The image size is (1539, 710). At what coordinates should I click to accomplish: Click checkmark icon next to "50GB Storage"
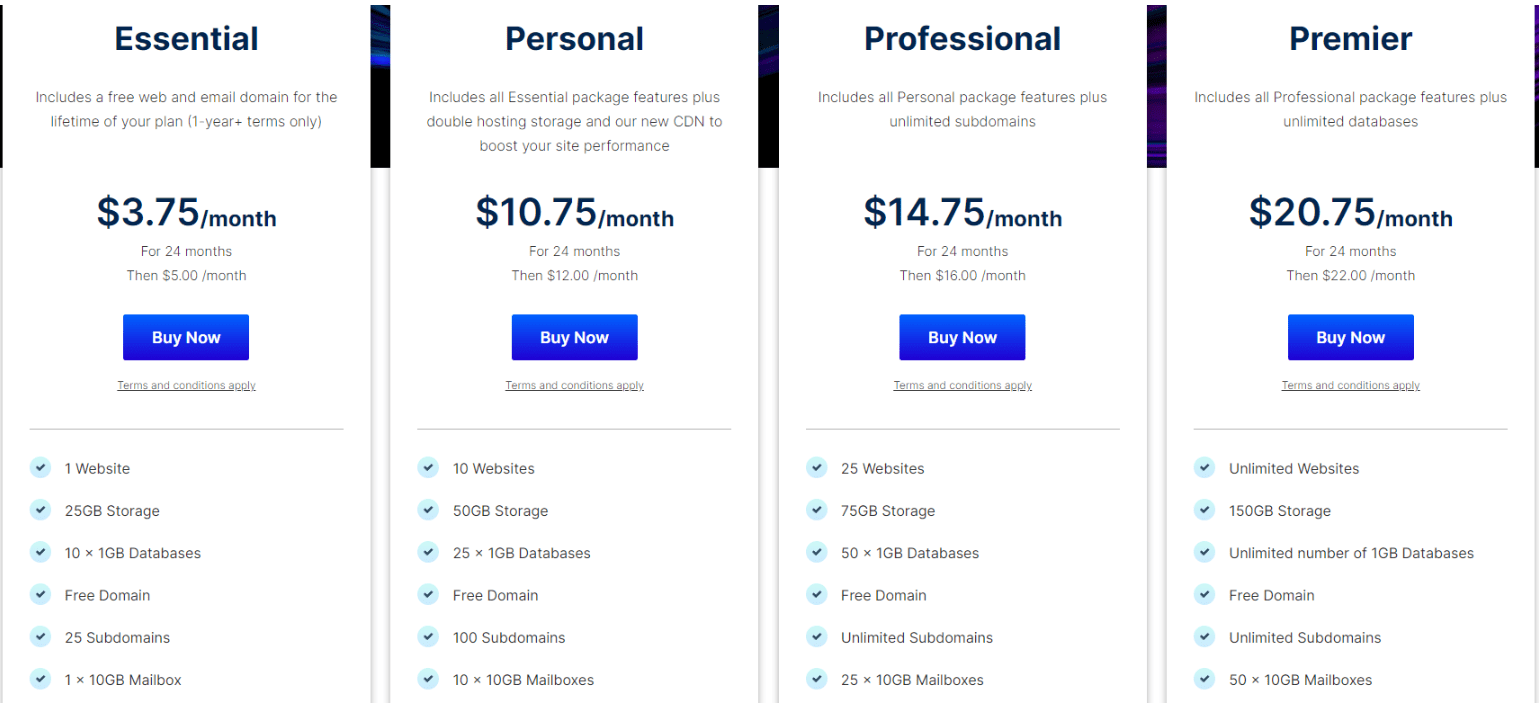428,510
